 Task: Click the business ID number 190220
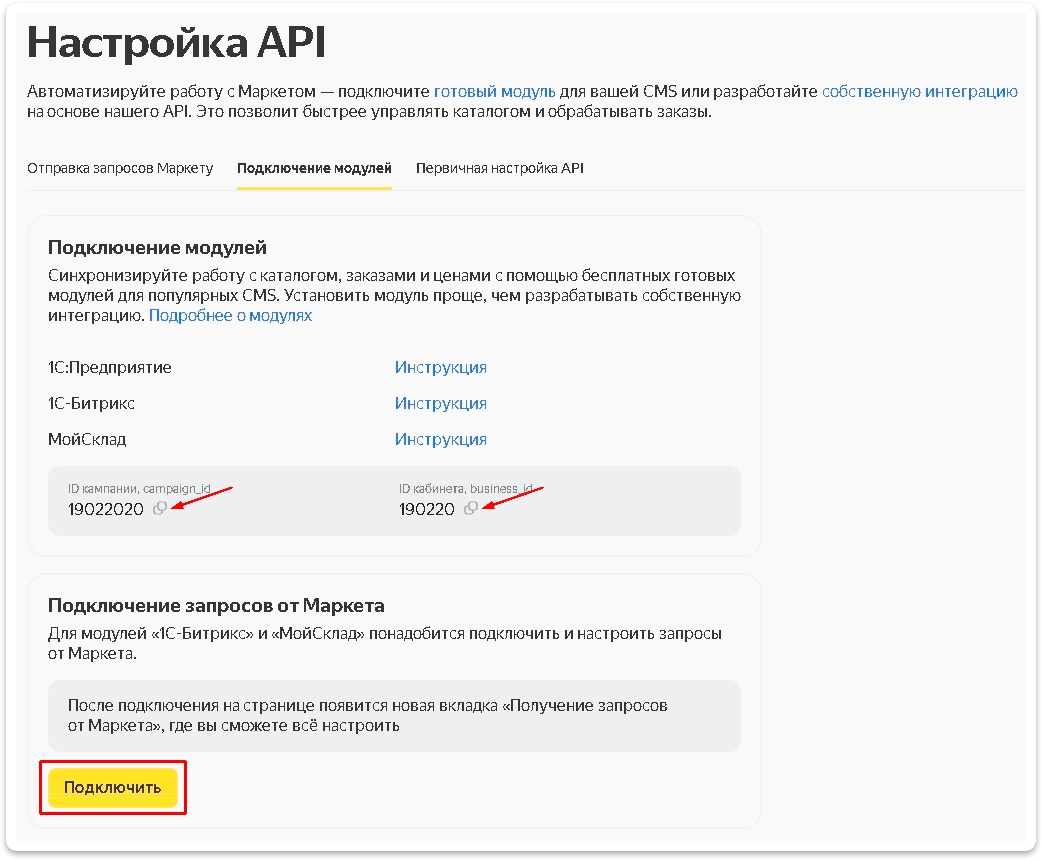point(427,509)
